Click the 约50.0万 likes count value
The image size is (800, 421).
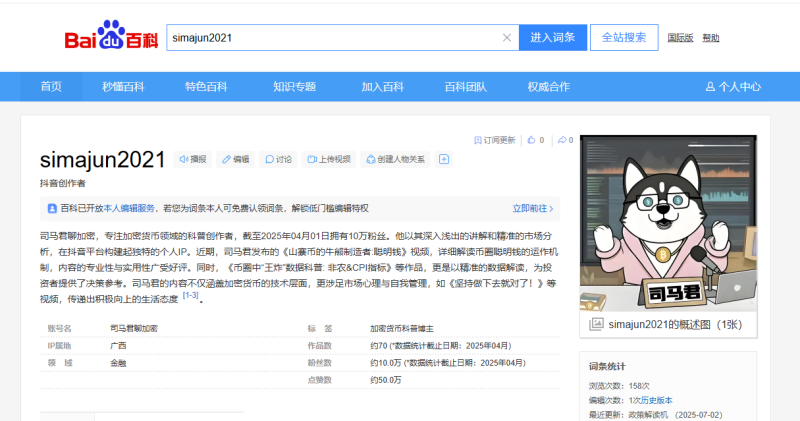coord(385,380)
